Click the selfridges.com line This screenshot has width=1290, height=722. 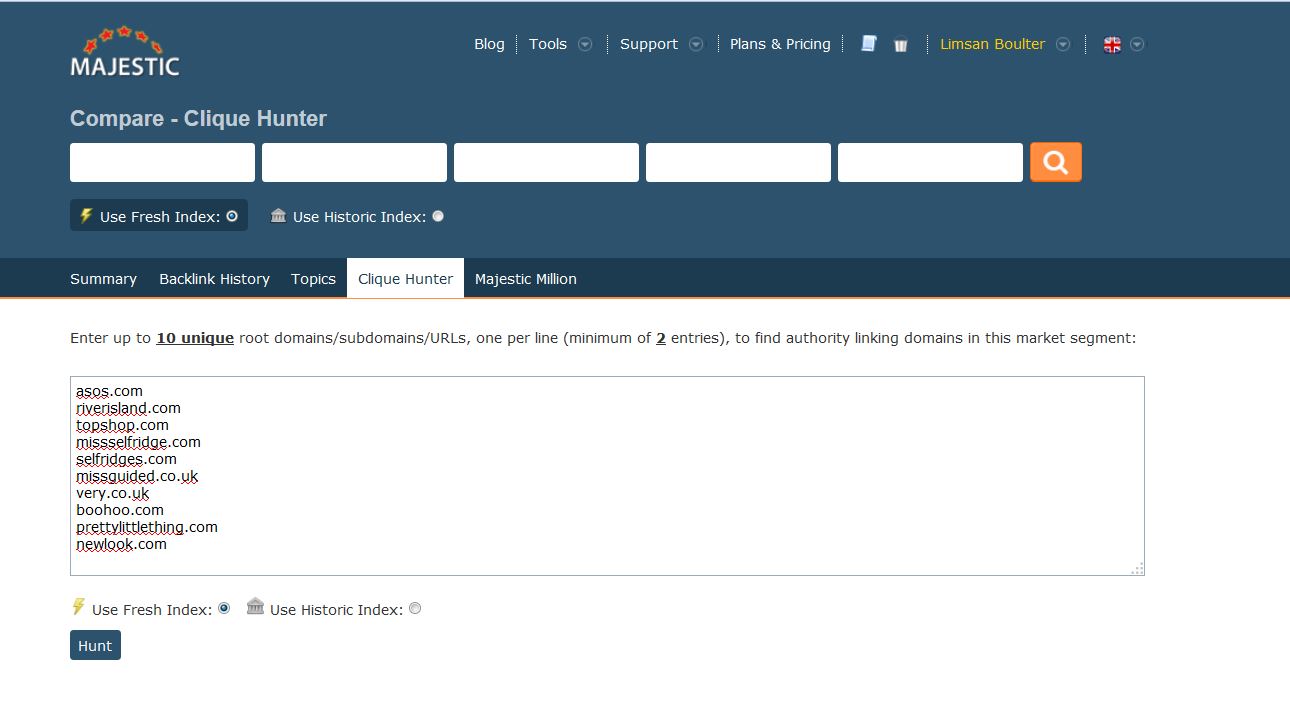tap(126, 459)
